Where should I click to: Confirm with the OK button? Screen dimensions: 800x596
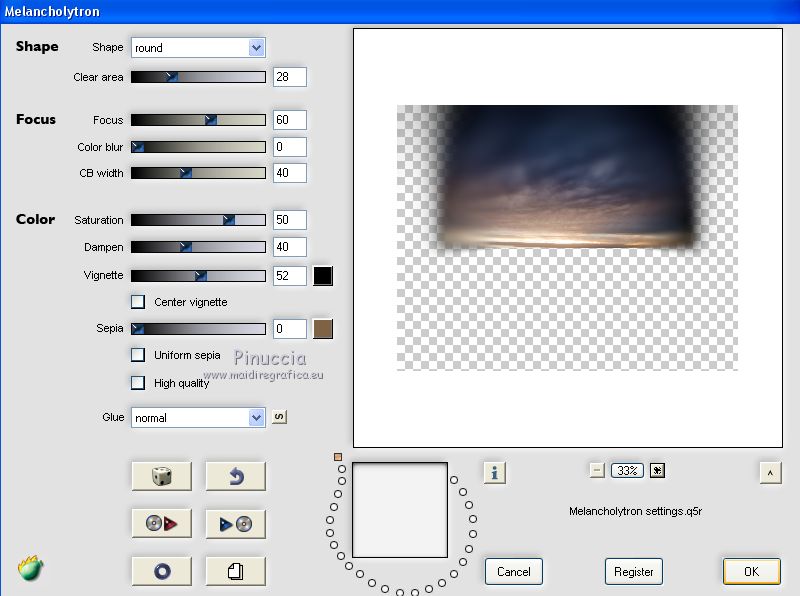tap(752, 572)
